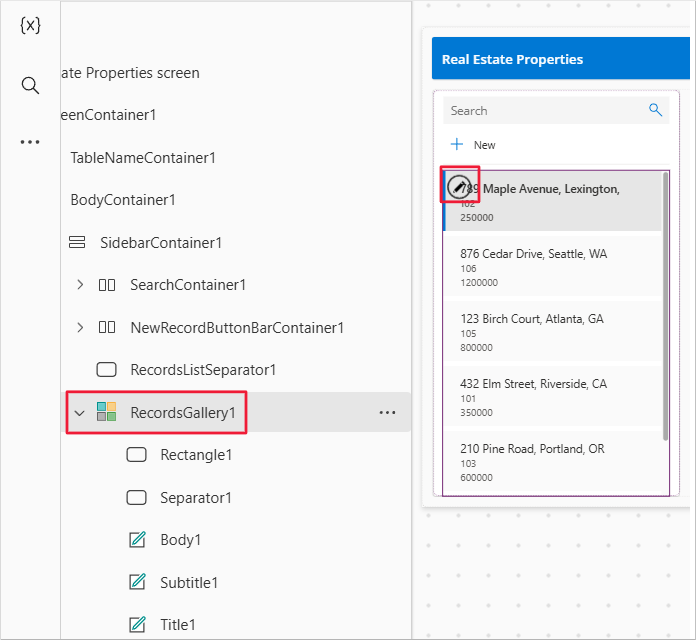The height and width of the screenshot is (640, 696).
Task: Select the eenContainer1 tree item
Action: pyautogui.click(x=108, y=115)
